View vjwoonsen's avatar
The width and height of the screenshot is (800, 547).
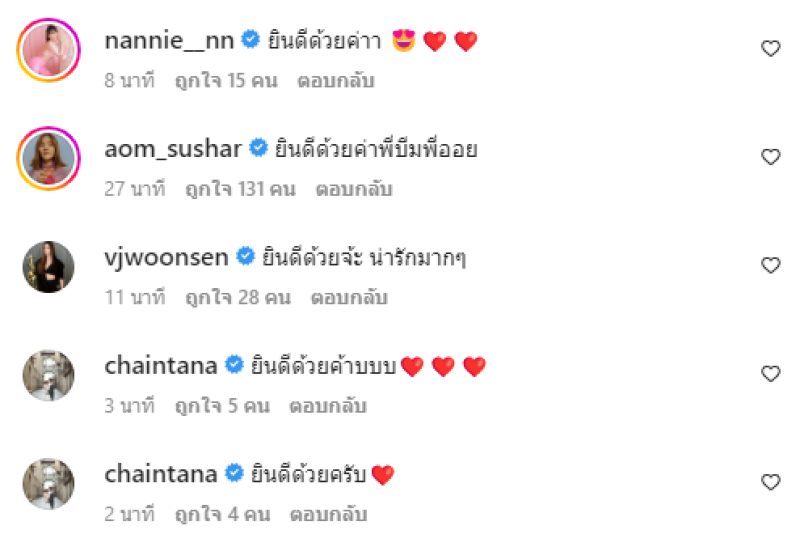(x=48, y=267)
